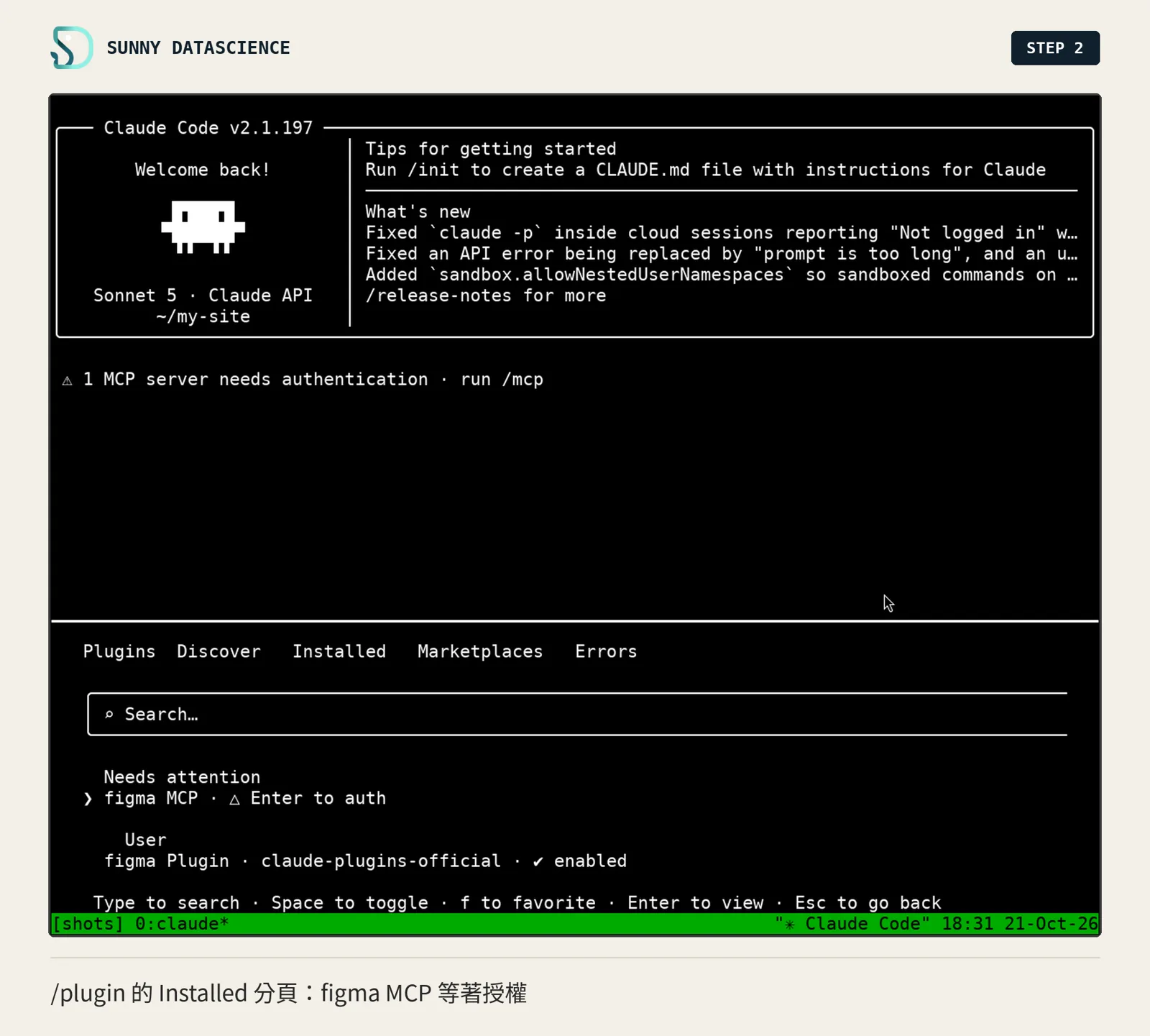This screenshot has width=1150, height=1036.
Task: Click the 'run /mcp' hint text
Action: [x=502, y=380]
